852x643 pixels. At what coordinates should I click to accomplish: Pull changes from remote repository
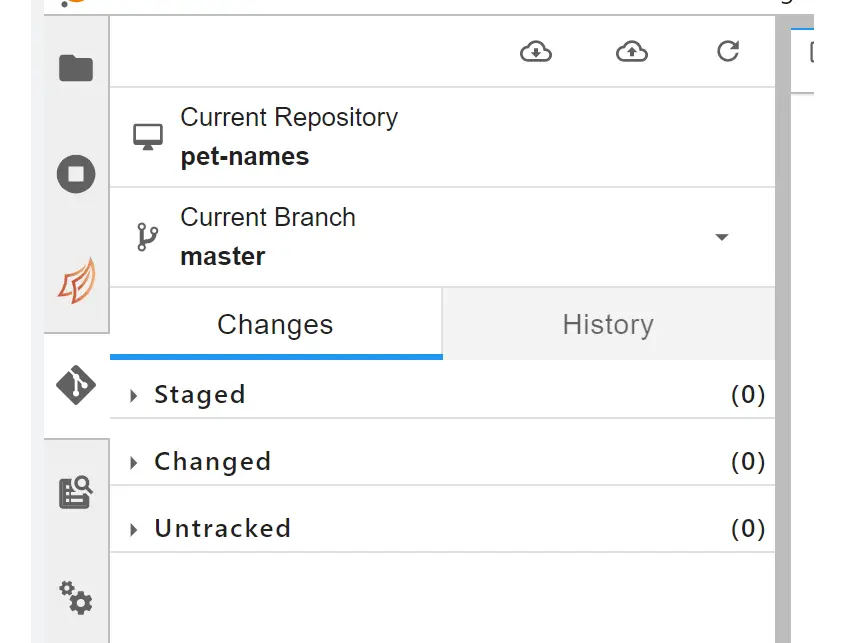click(x=535, y=52)
